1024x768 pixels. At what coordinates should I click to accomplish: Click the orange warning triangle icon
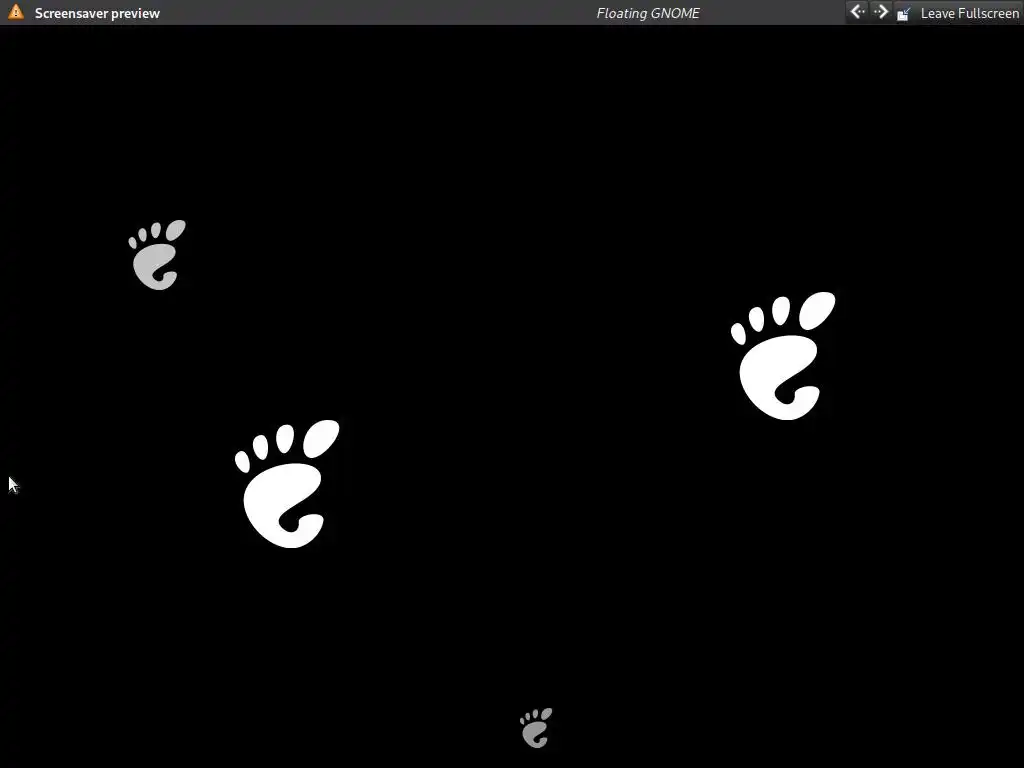click(x=16, y=12)
